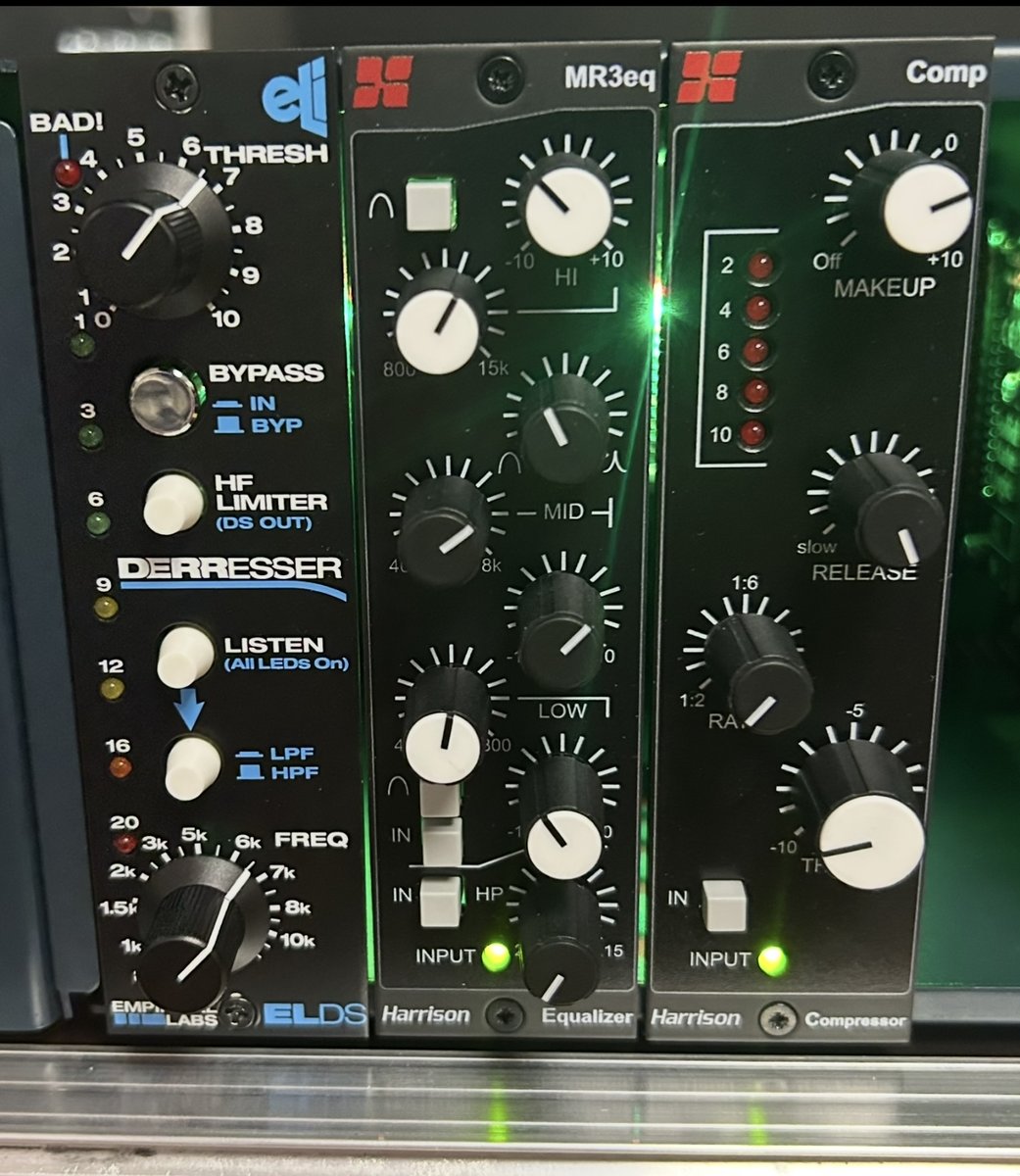The height and width of the screenshot is (1176, 1020).
Task: Click the LOW band label on the MR3eq
Action: coord(561,709)
